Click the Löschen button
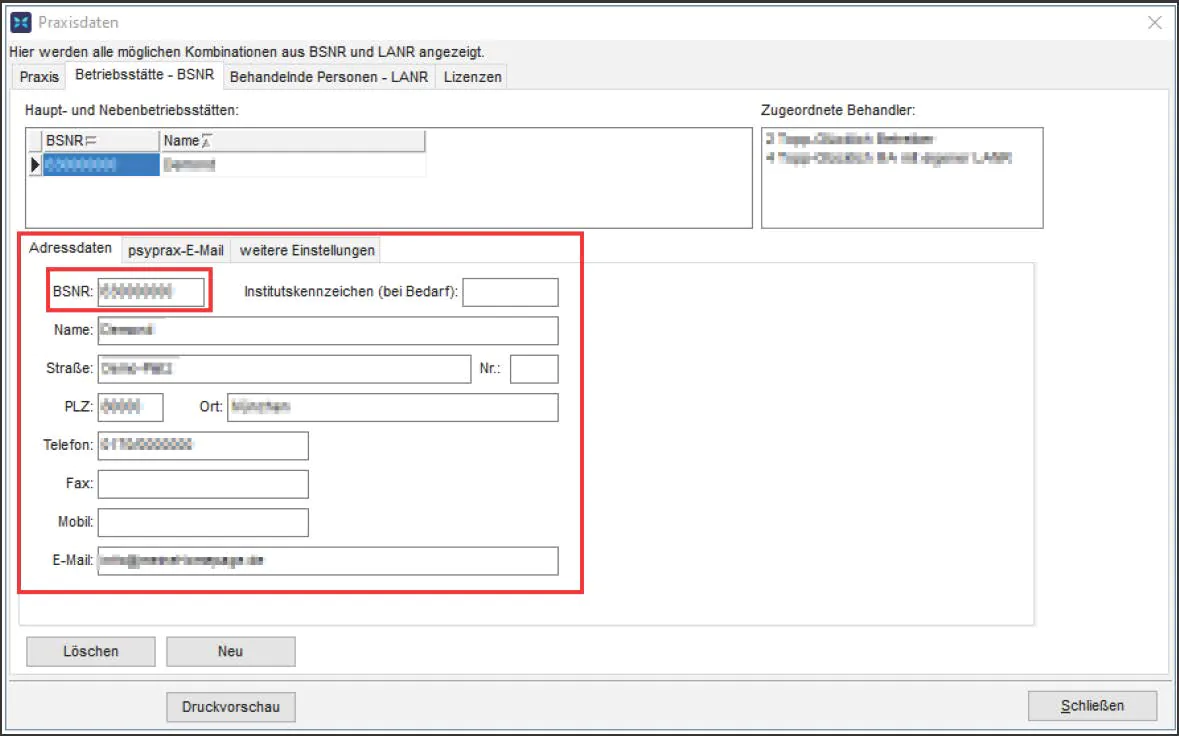The width and height of the screenshot is (1179, 736). pos(91,651)
